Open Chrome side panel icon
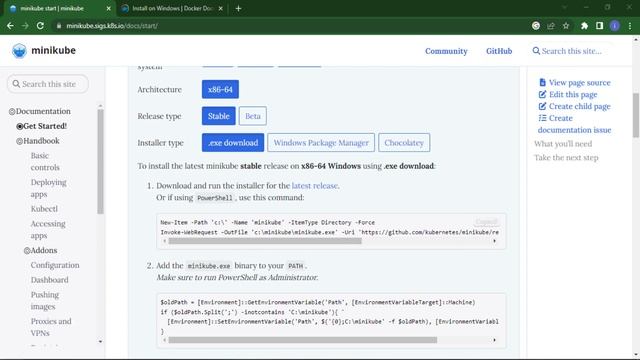 tap(600, 26)
